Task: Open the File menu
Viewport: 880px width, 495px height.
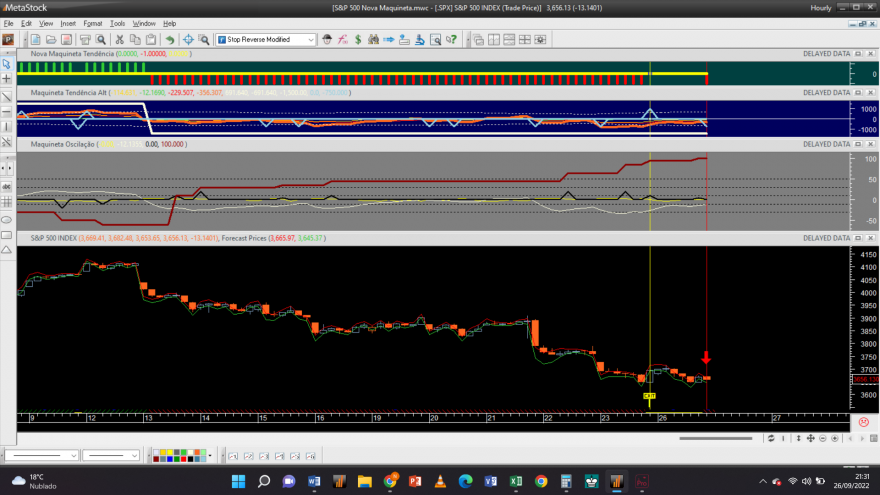Action: click(x=8, y=24)
